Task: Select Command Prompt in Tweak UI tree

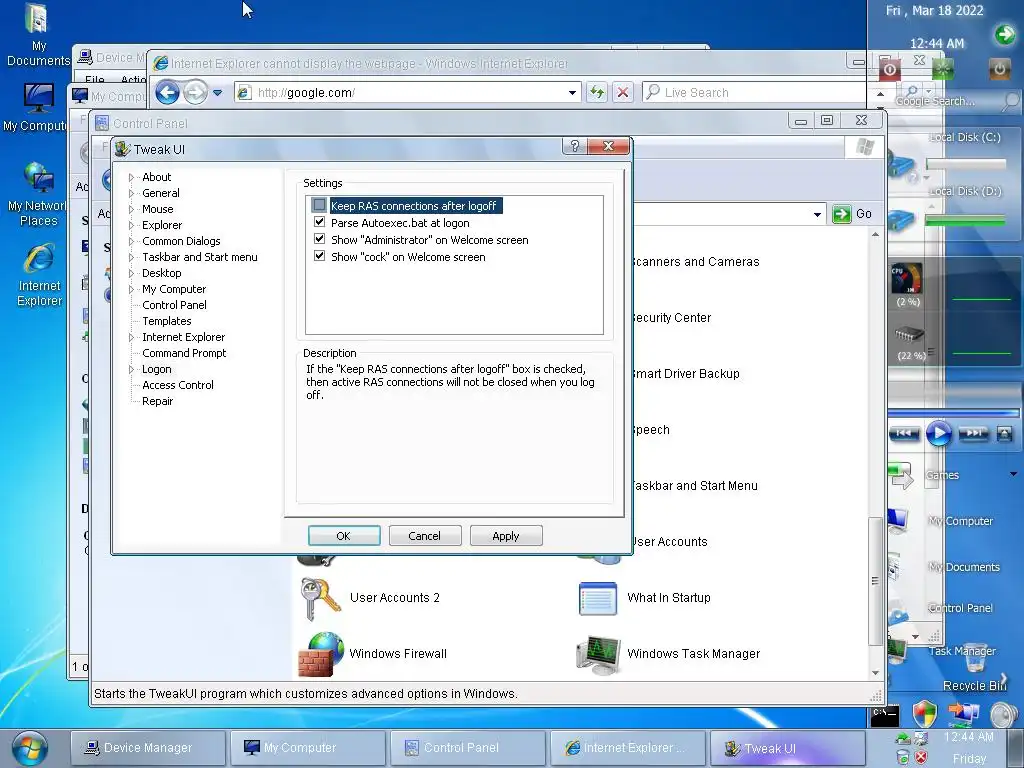Action: pyautogui.click(x=184, y=353)
